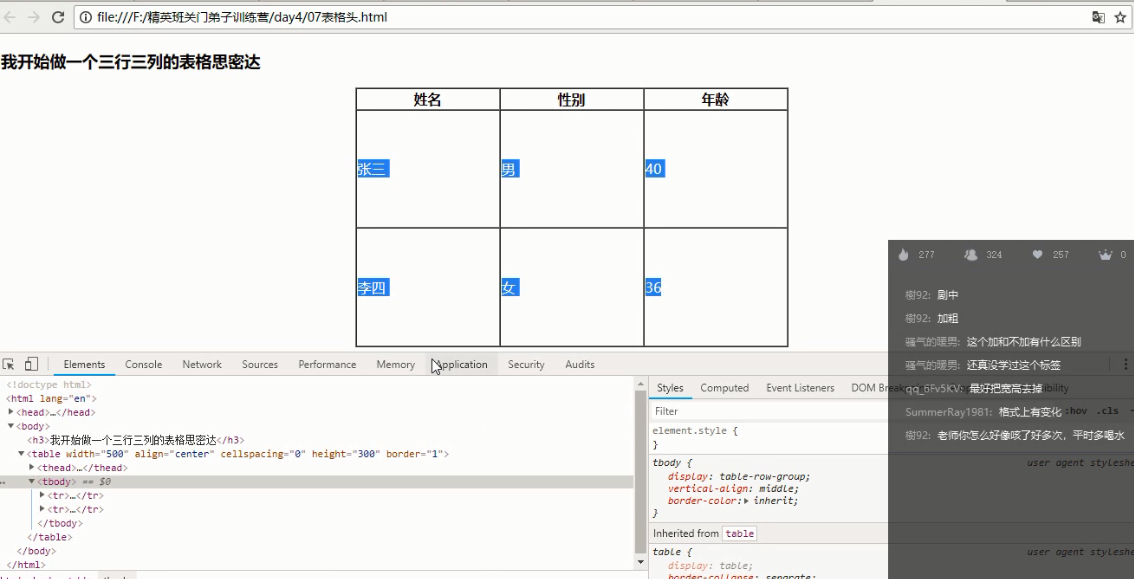Open the Application tab
Image resolution: width=1134 pixels, height=579 pixels.
pyautogui.click(x=462, y=364)
